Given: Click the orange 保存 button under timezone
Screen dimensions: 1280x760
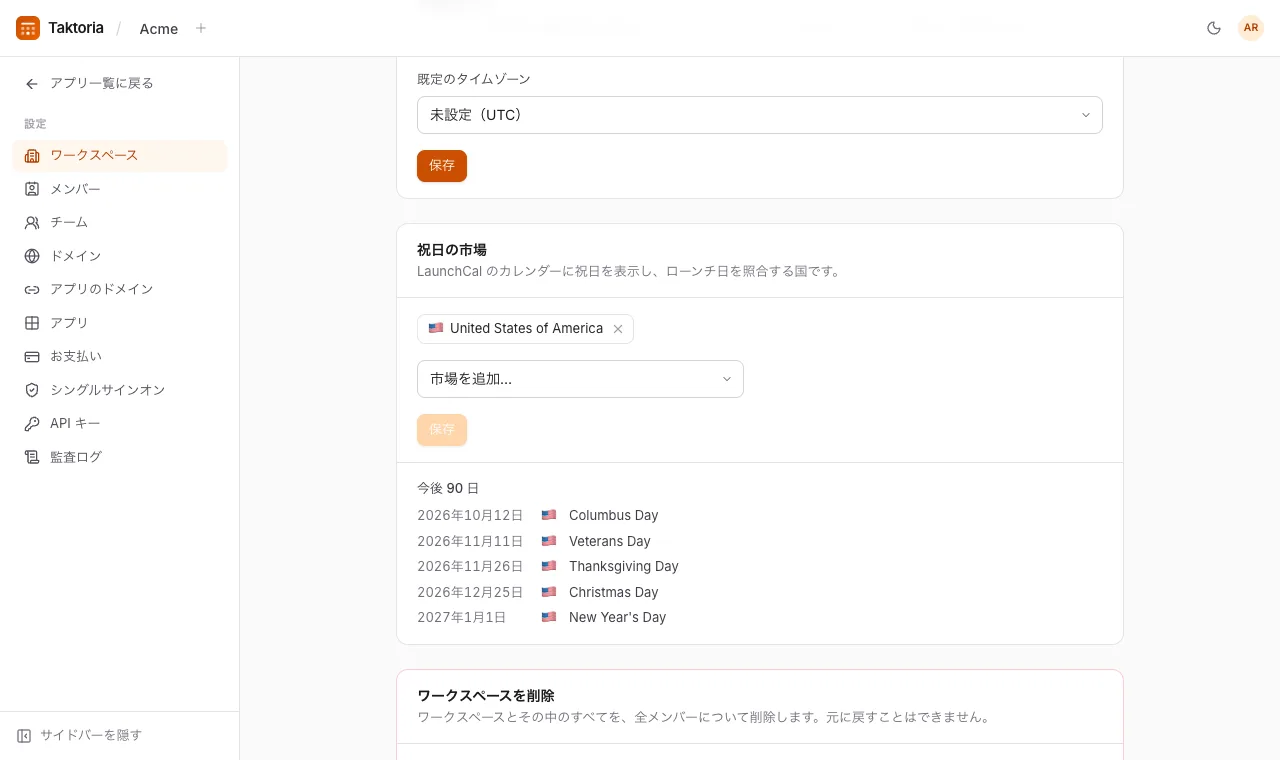Looking at the screenshot, I should tap(442, 166).
